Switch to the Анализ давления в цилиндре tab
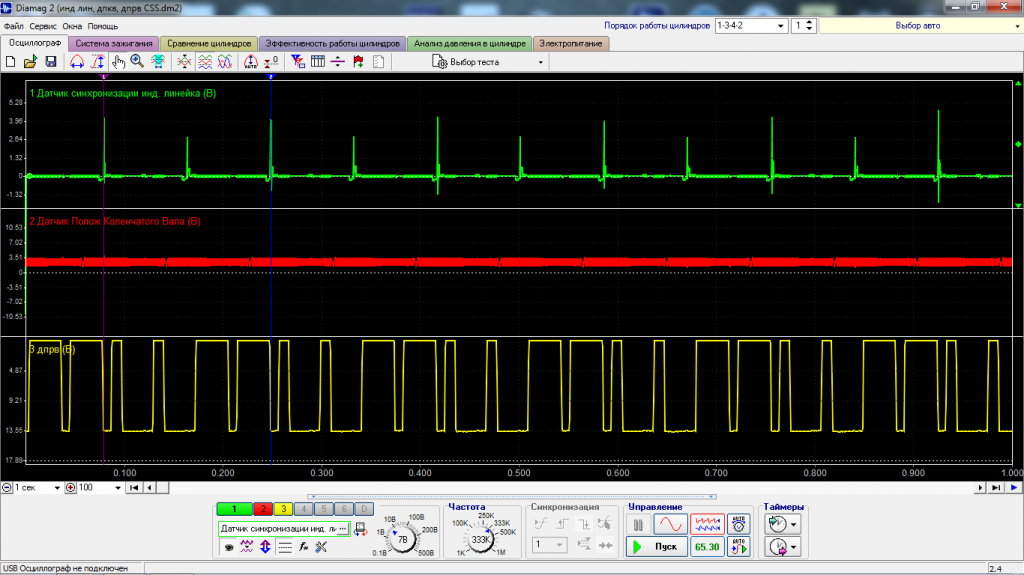 [x=470, y=43]
